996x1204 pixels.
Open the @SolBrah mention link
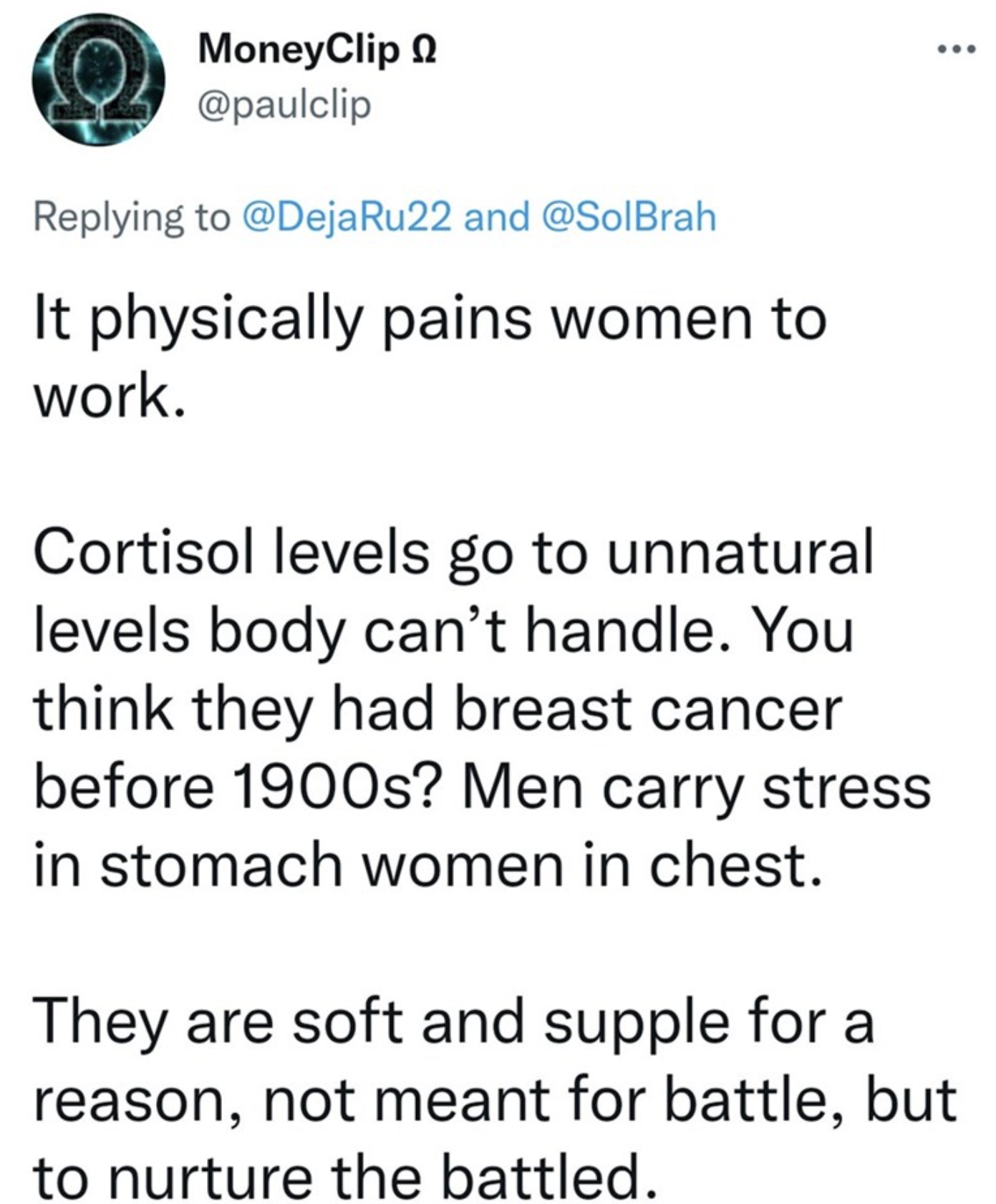[x=630, y=216]
